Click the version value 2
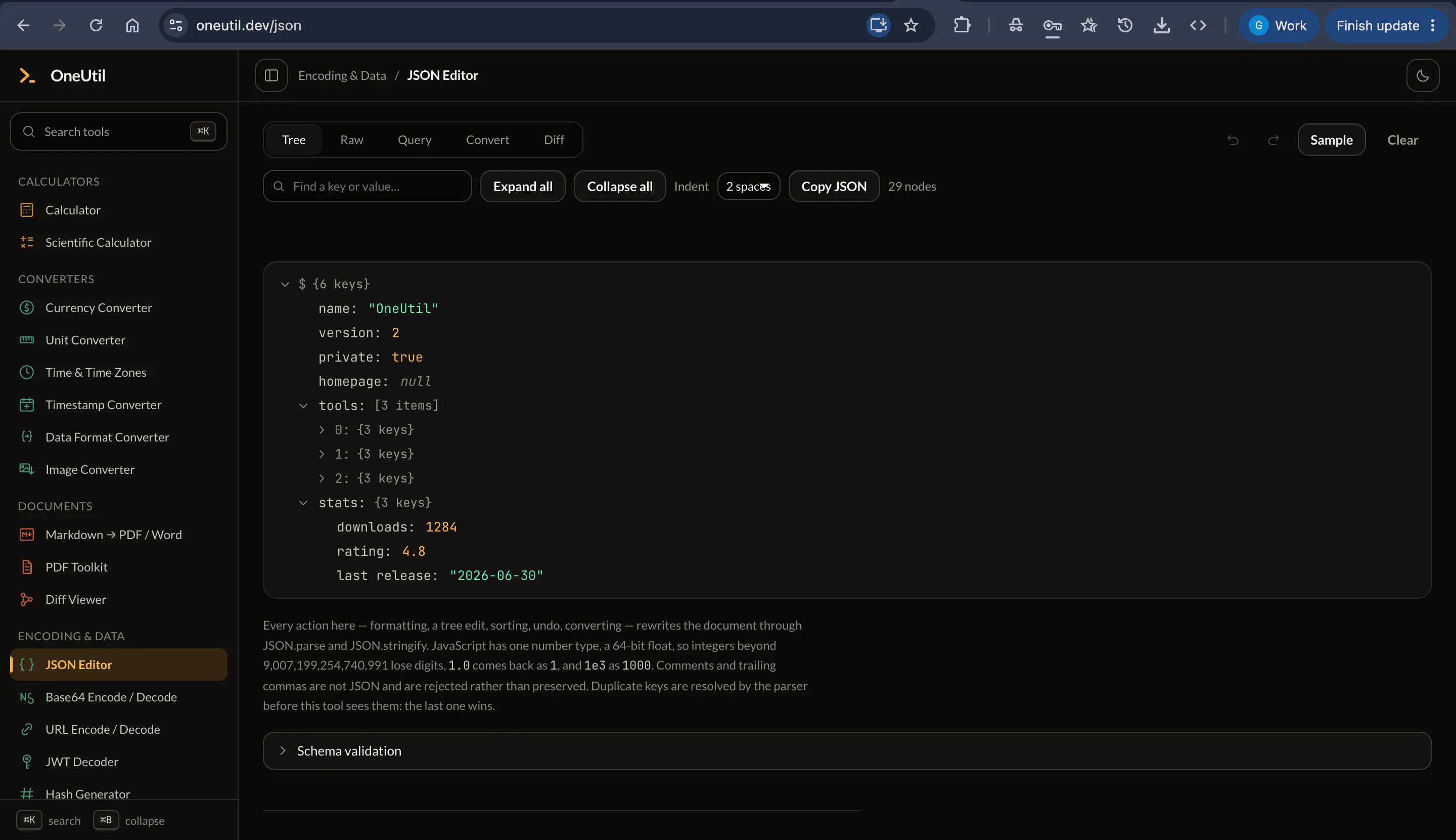Image resolution: width=1456 pixels, height=840 pixels. point(395,333)
